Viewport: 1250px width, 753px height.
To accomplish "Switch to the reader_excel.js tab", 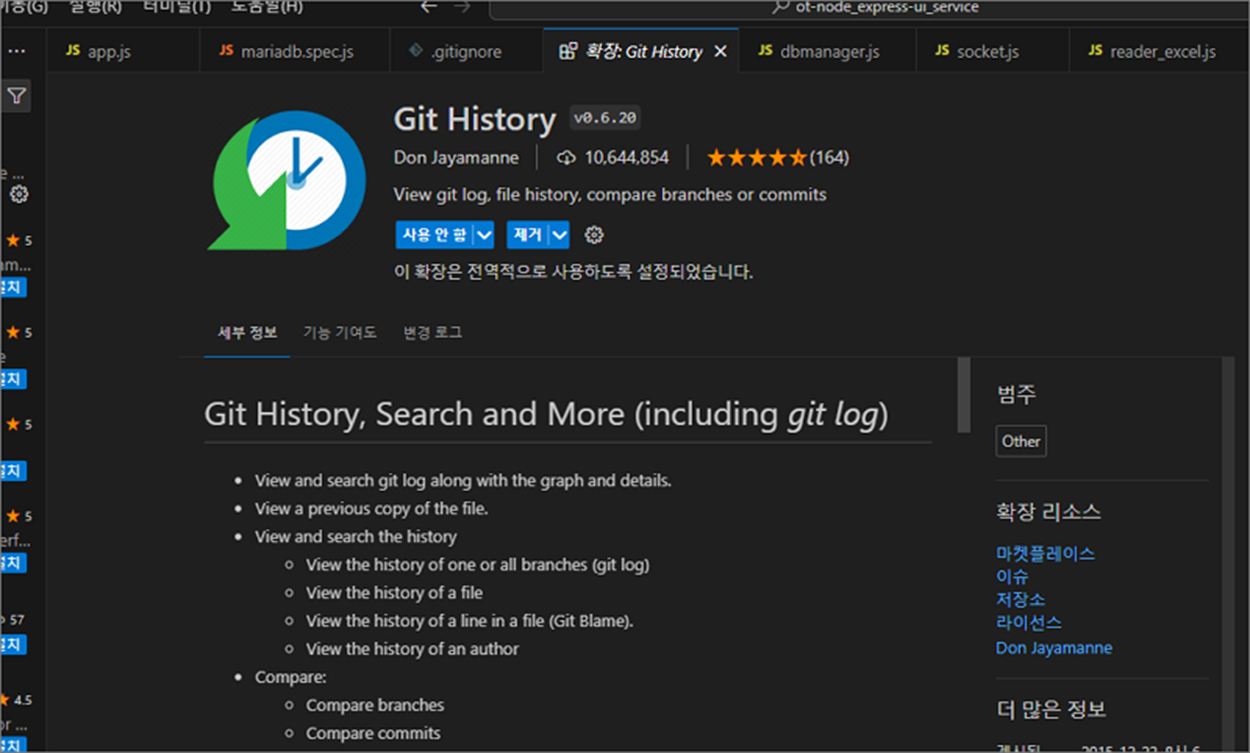I will click(x=1158, y=51).
